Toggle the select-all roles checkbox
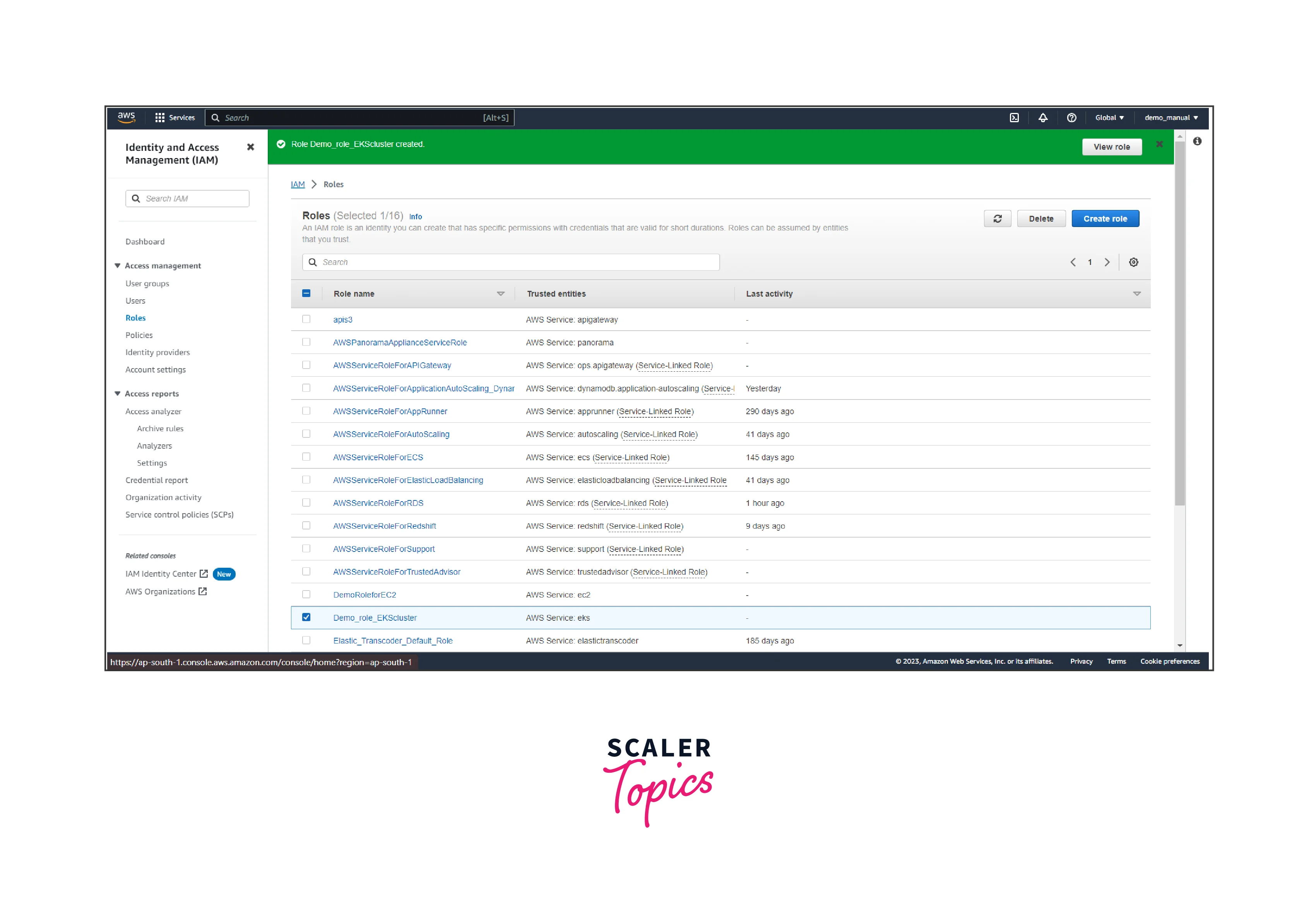The width and height of the screenshot is (1316, 898). click(306, 293)
